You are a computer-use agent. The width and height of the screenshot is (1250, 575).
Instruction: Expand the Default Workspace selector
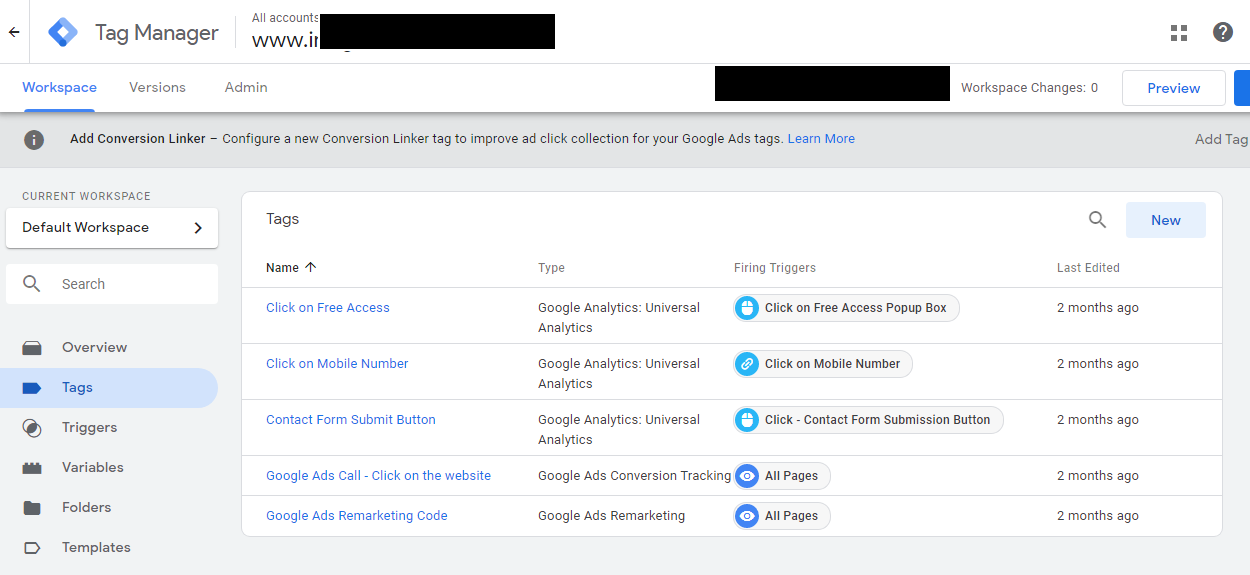pyautogui.click(x=112, y=228)
